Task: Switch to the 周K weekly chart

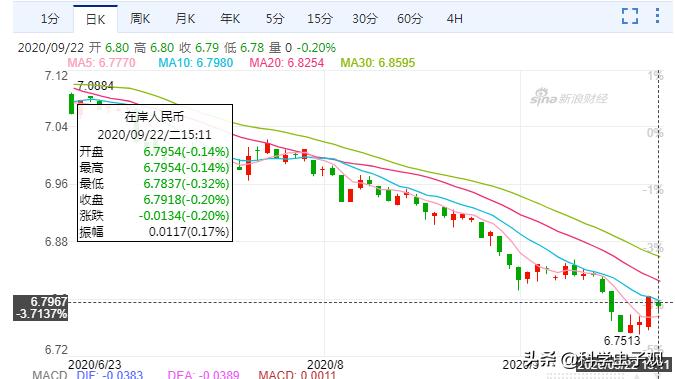Action: 140,19
